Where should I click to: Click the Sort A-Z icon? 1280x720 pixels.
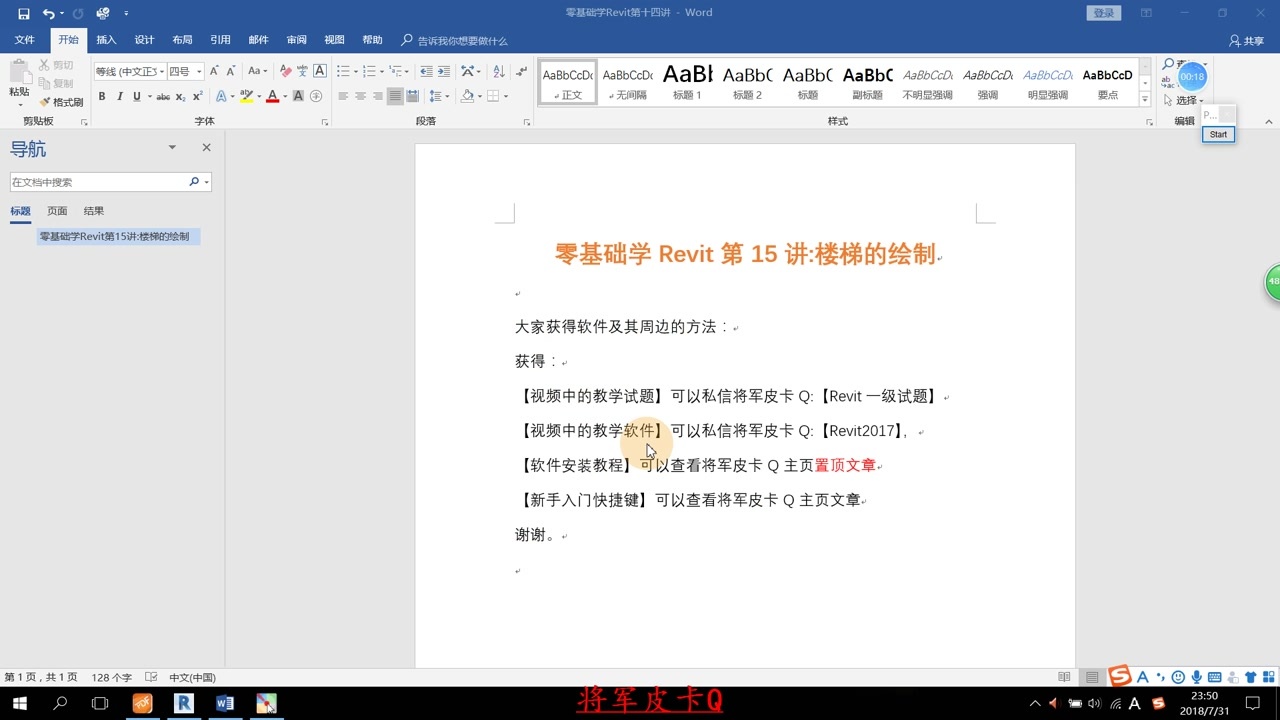point(498,71)
